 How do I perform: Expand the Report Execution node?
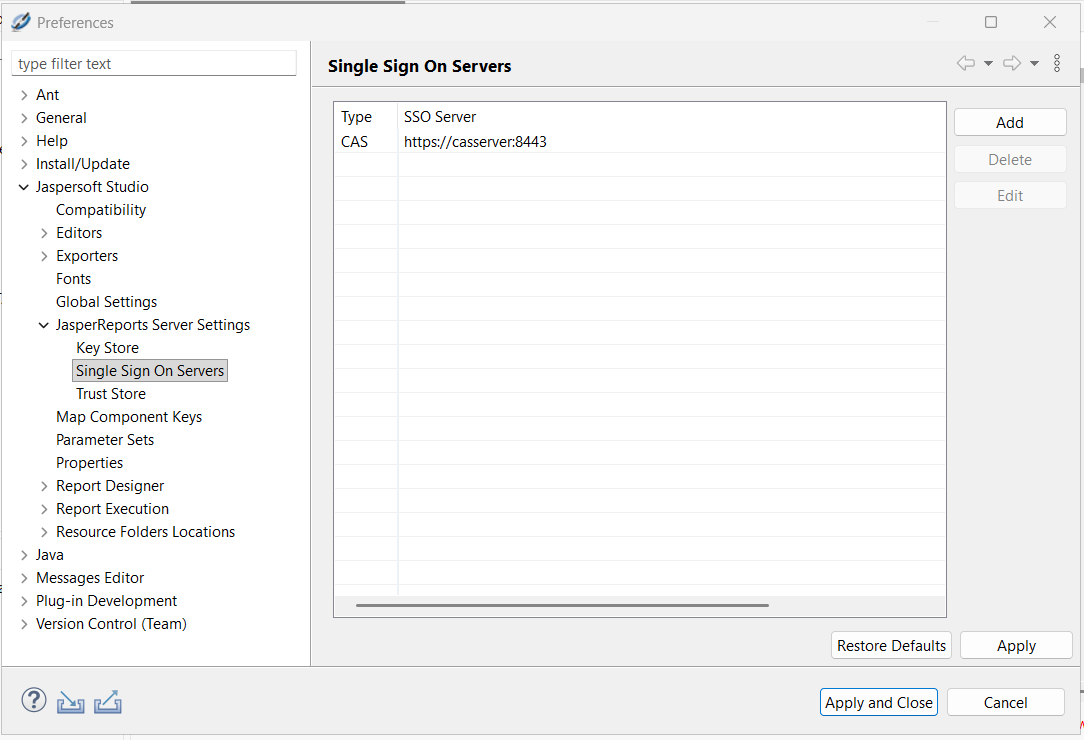click(44, 509)
